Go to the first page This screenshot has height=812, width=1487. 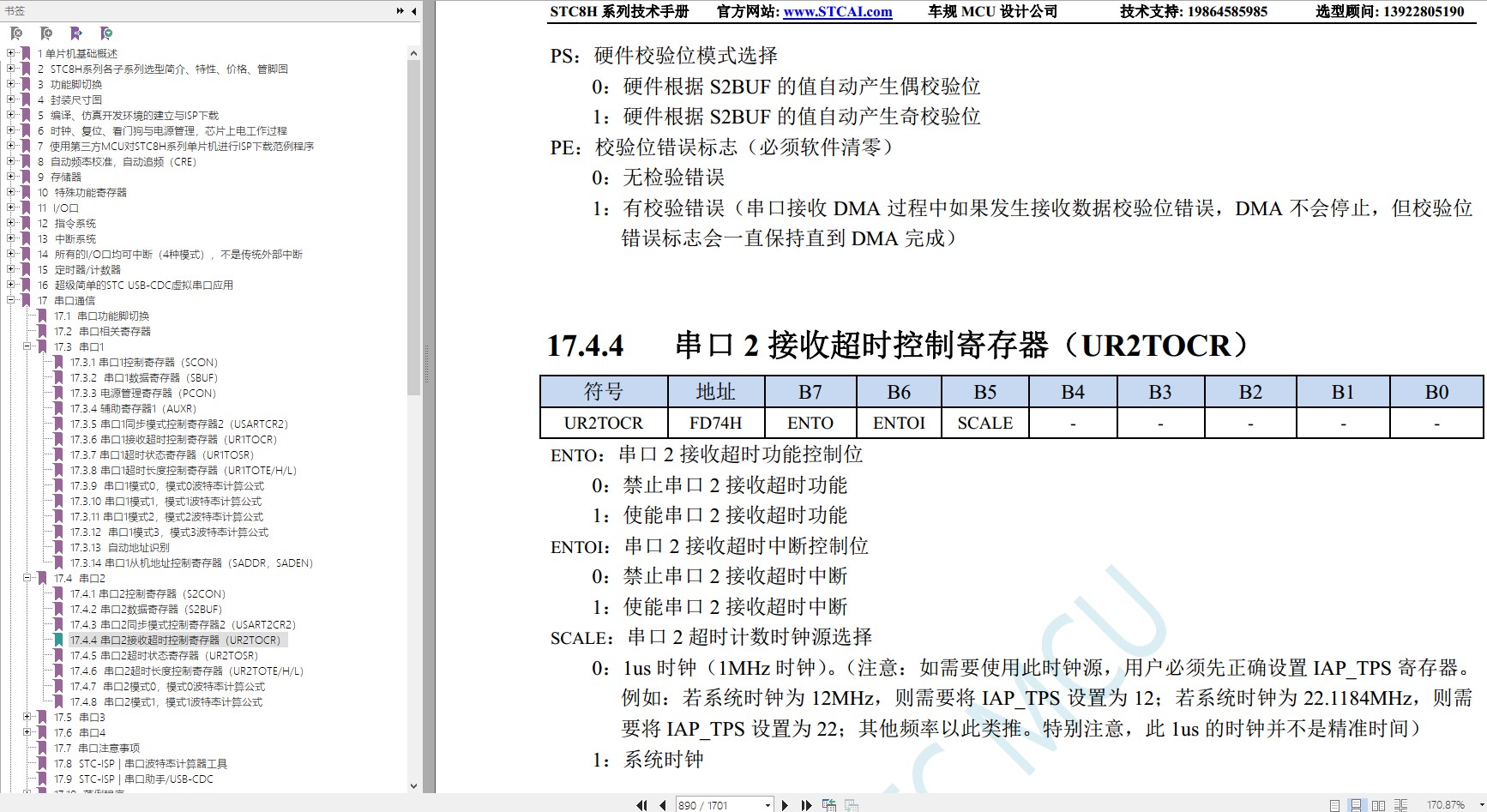click(x=641, y=805)
